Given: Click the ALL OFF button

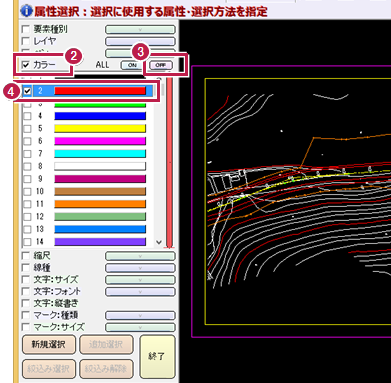Looking at the screenshot, I should pyautogui.click(x=160, y=65).
